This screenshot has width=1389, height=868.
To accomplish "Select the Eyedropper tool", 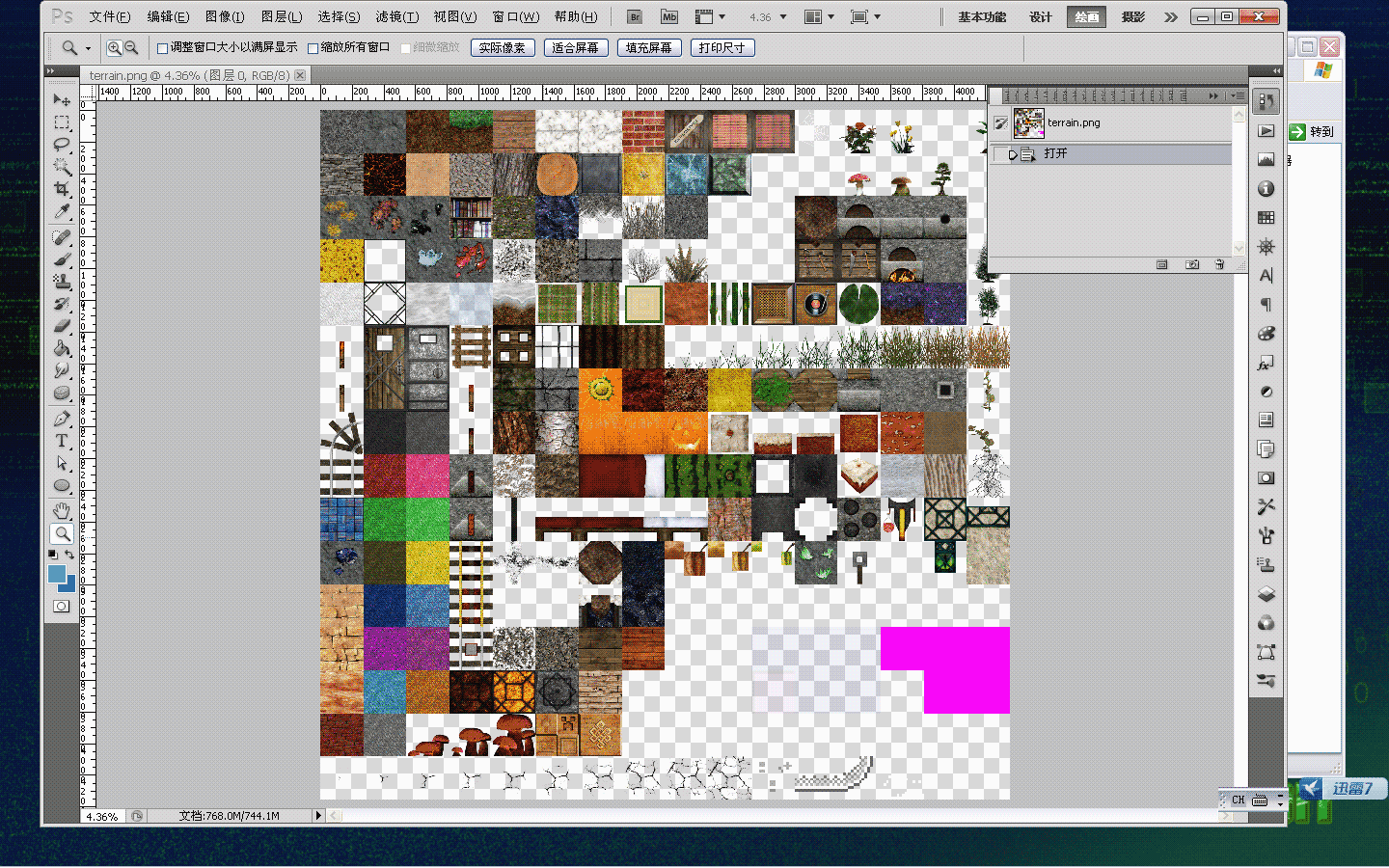I will [x=62, y=211].
